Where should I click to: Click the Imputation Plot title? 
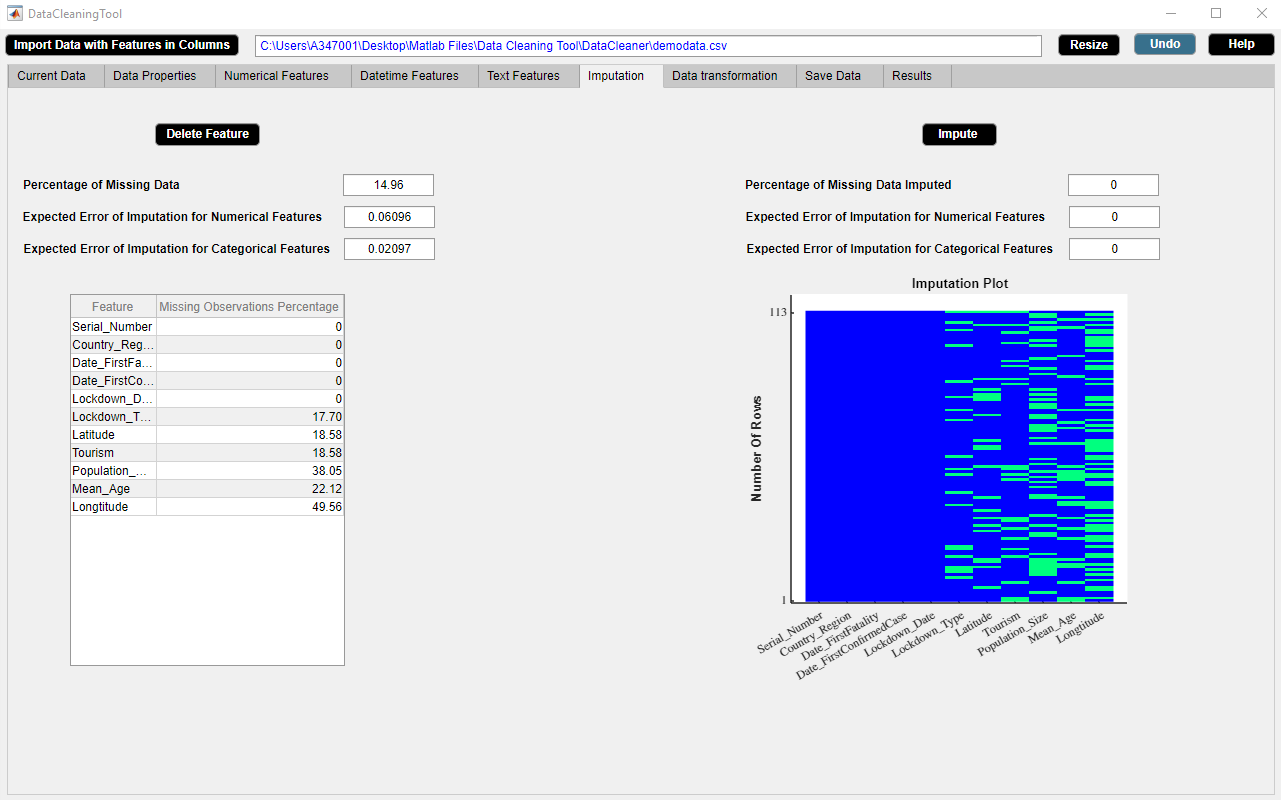pos(960,284)
